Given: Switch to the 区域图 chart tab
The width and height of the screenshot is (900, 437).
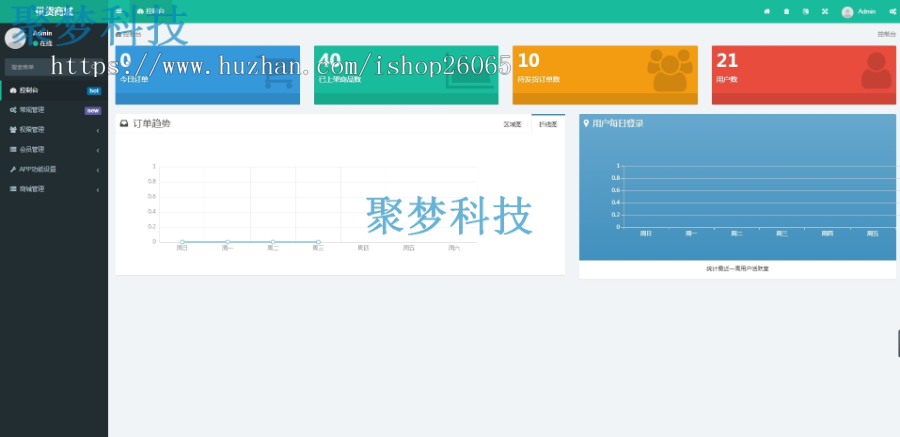Looking at the screenshot, I should [x=513, y=124].
